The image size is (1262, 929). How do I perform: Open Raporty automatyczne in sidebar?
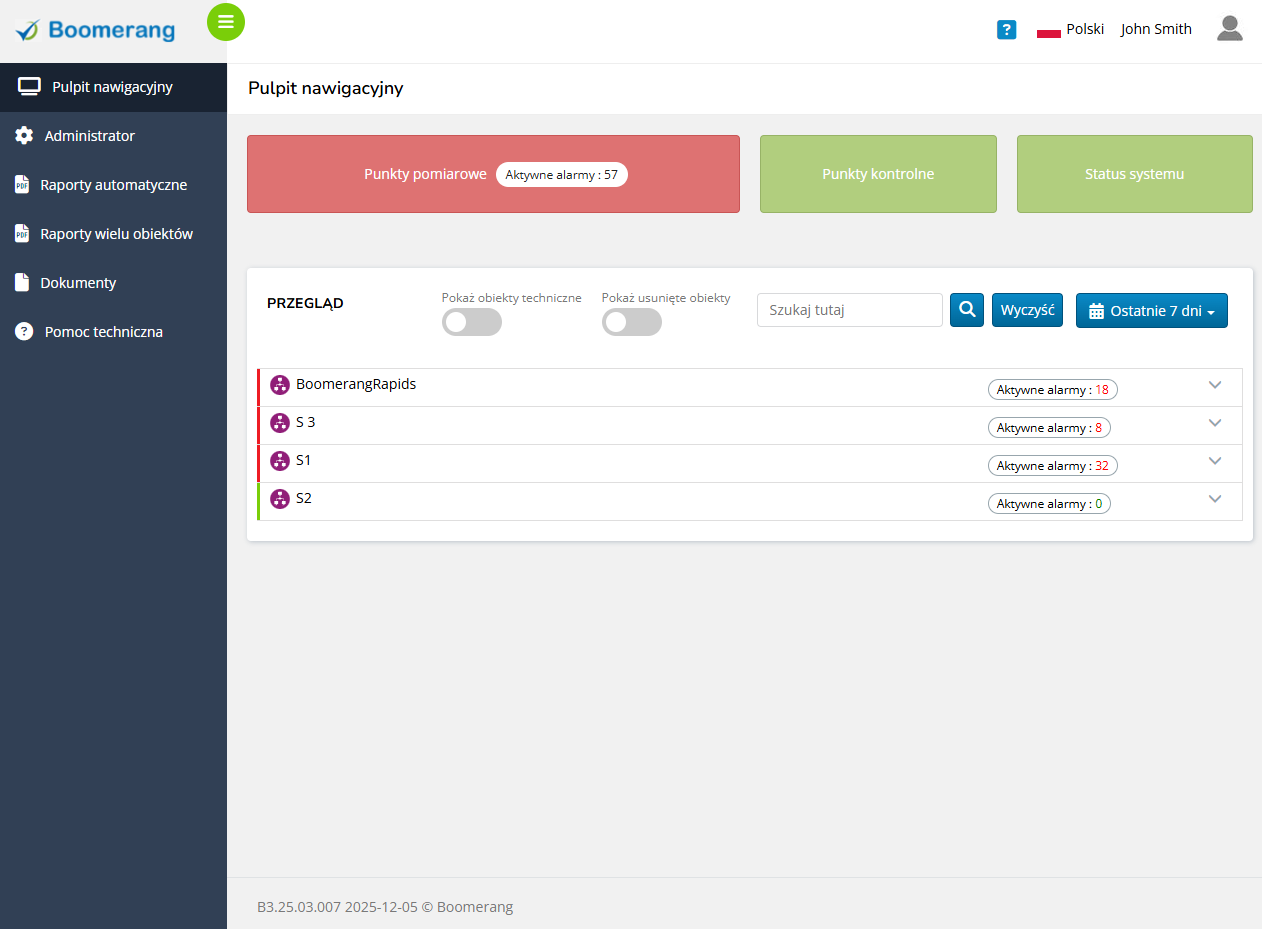[113, 185]
